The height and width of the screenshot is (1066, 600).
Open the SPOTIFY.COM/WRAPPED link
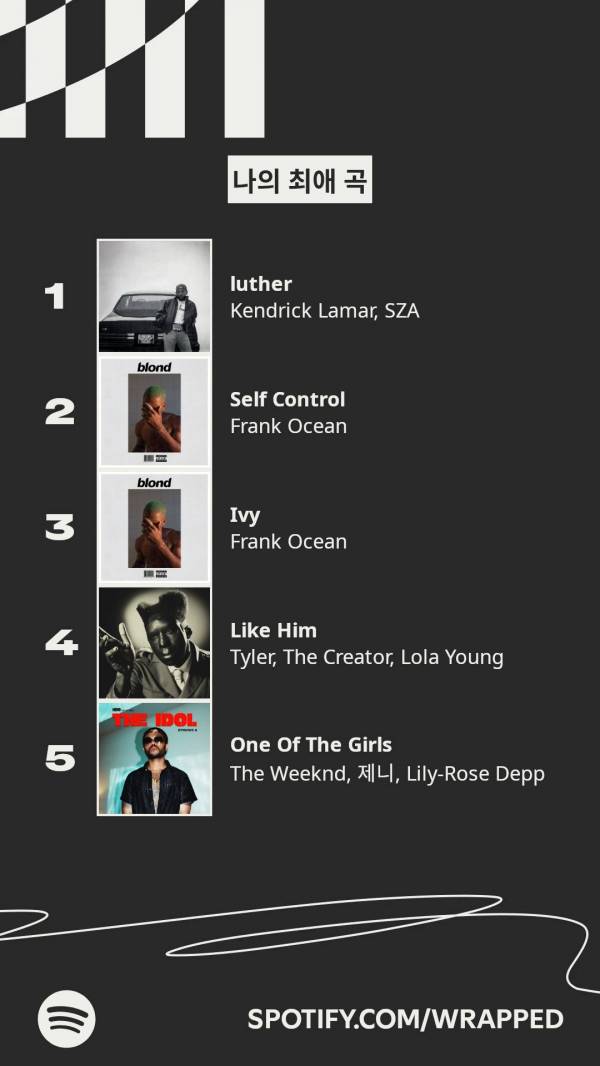pyautogui.click(x=405, y=1019)
